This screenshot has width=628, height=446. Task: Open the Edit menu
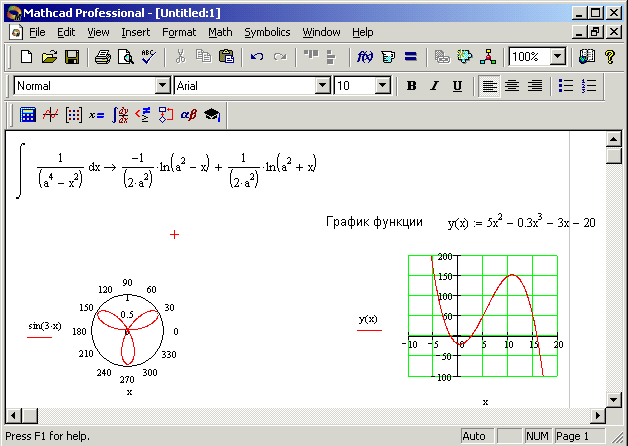[x=66, y=32]
